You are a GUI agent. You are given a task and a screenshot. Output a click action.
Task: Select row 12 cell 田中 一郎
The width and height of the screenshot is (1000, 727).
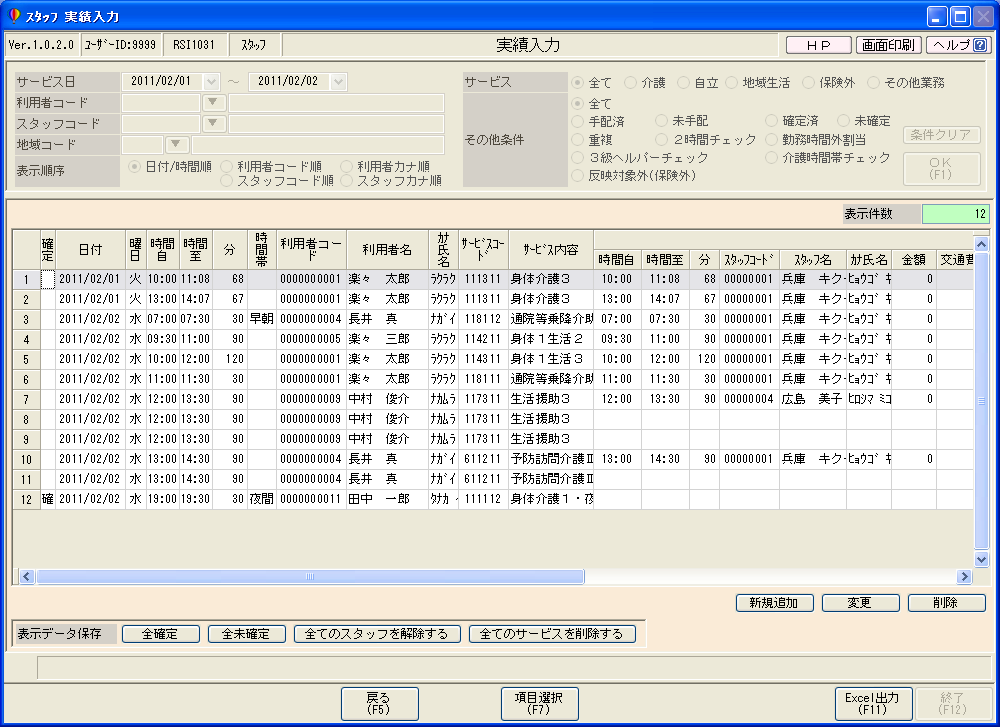387,499
